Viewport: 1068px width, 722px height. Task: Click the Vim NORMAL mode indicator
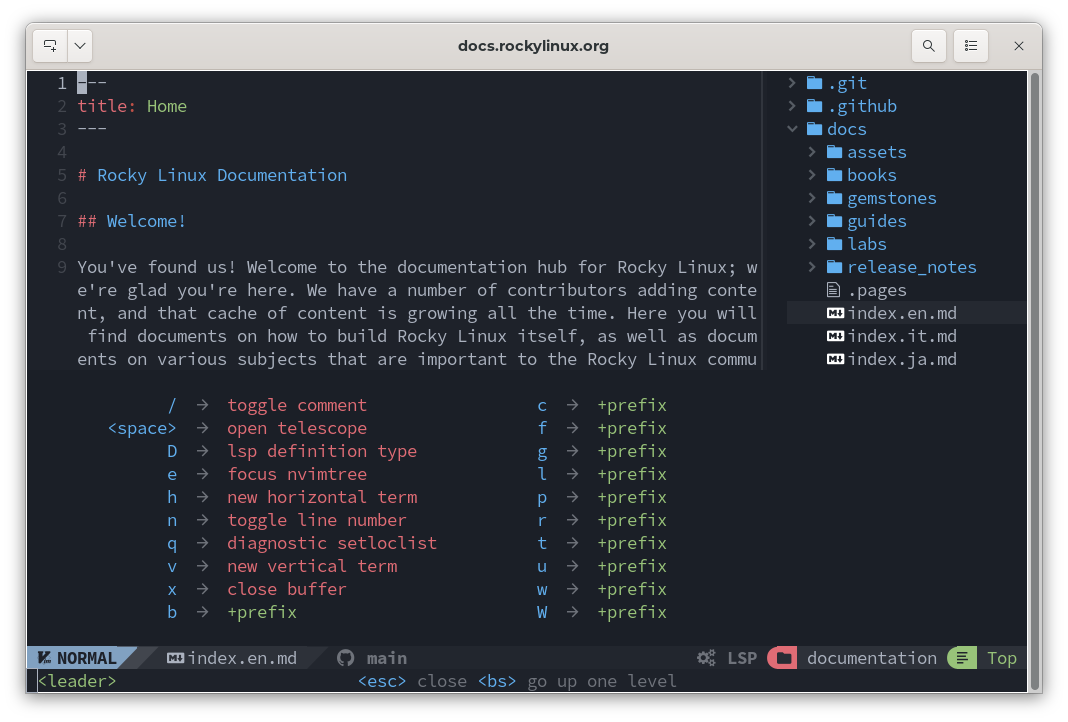(77, 658)
